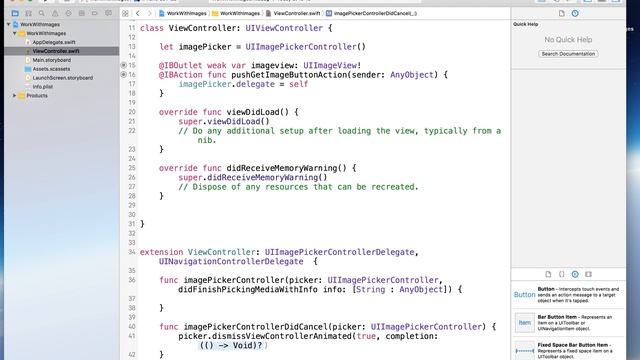Click the related items grid icon
Viewport: 640px width, 360px height.
click(125, 13)
